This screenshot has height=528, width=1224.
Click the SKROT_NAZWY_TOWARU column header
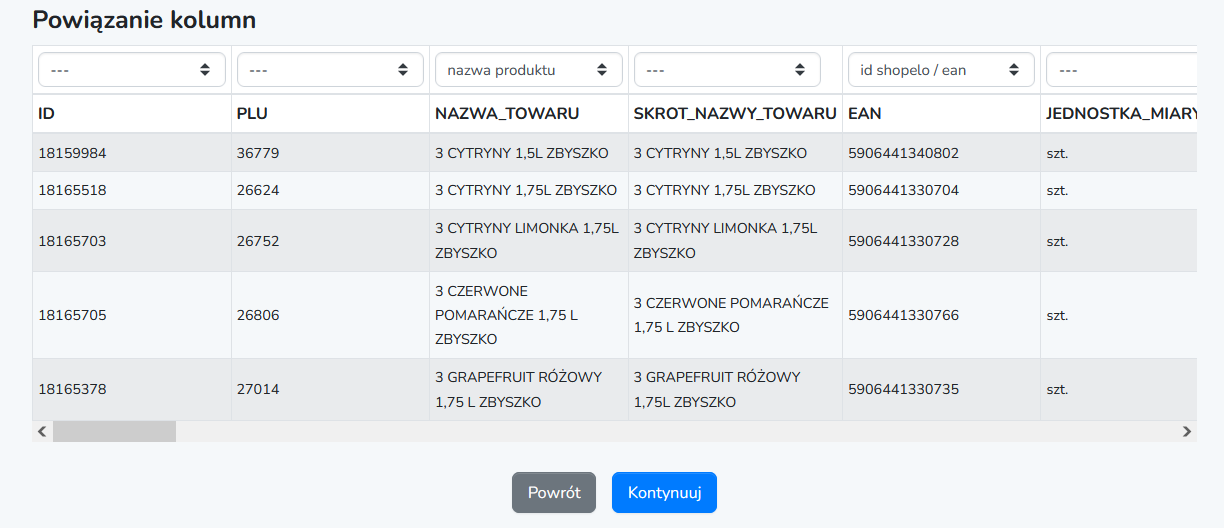pyautogui.click(x=735, y=114)
